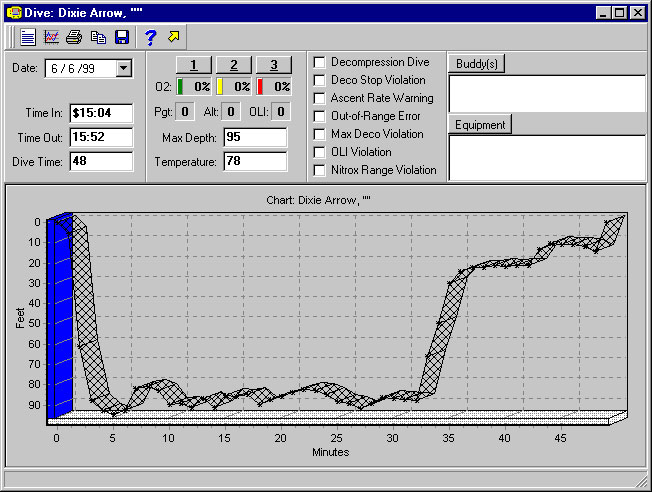Click the app icon in title bar
652x492 pixels.
point(14,12)
